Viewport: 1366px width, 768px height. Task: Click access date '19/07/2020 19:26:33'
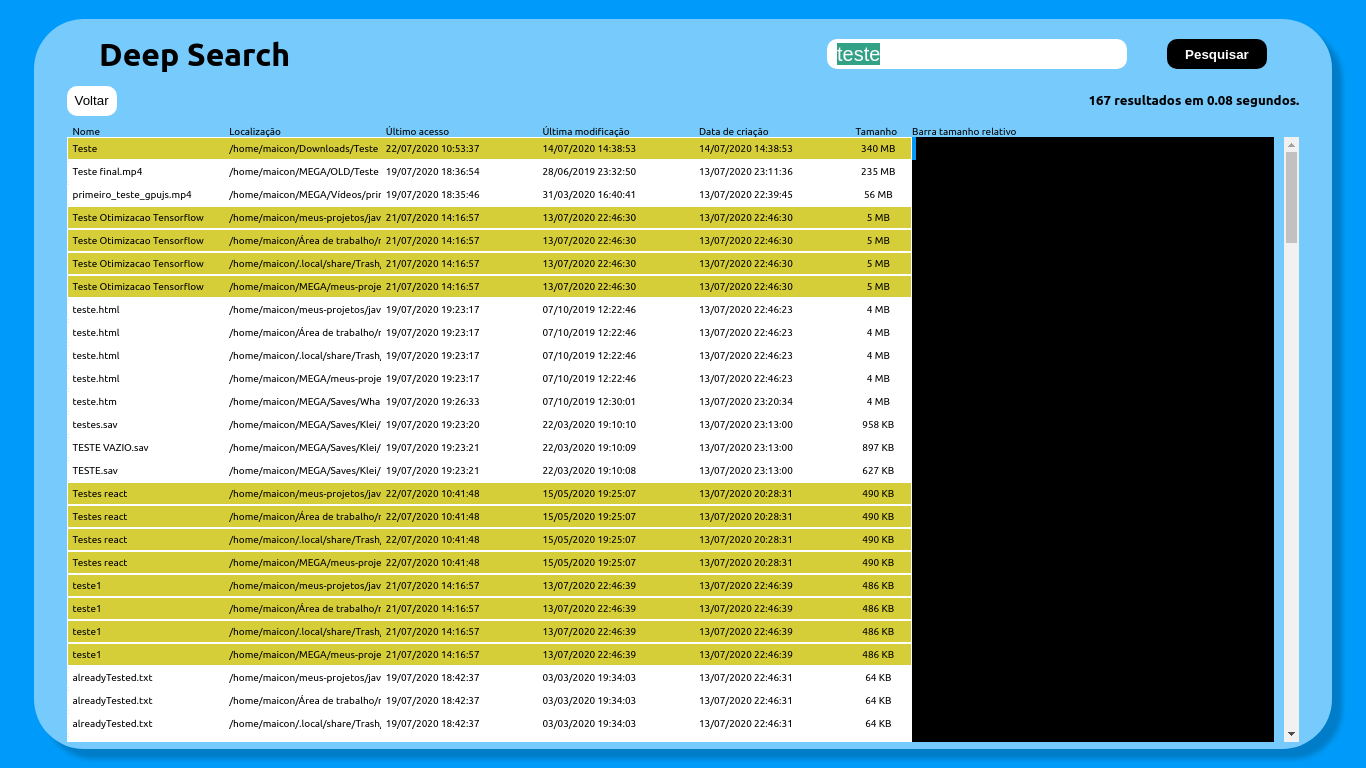(432, 402)
